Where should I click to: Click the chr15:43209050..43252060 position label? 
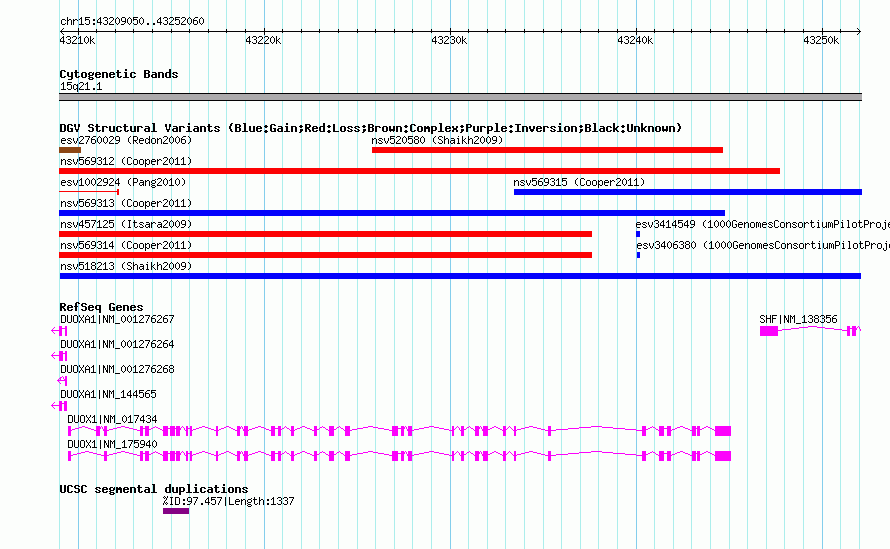tap(132, 21)
